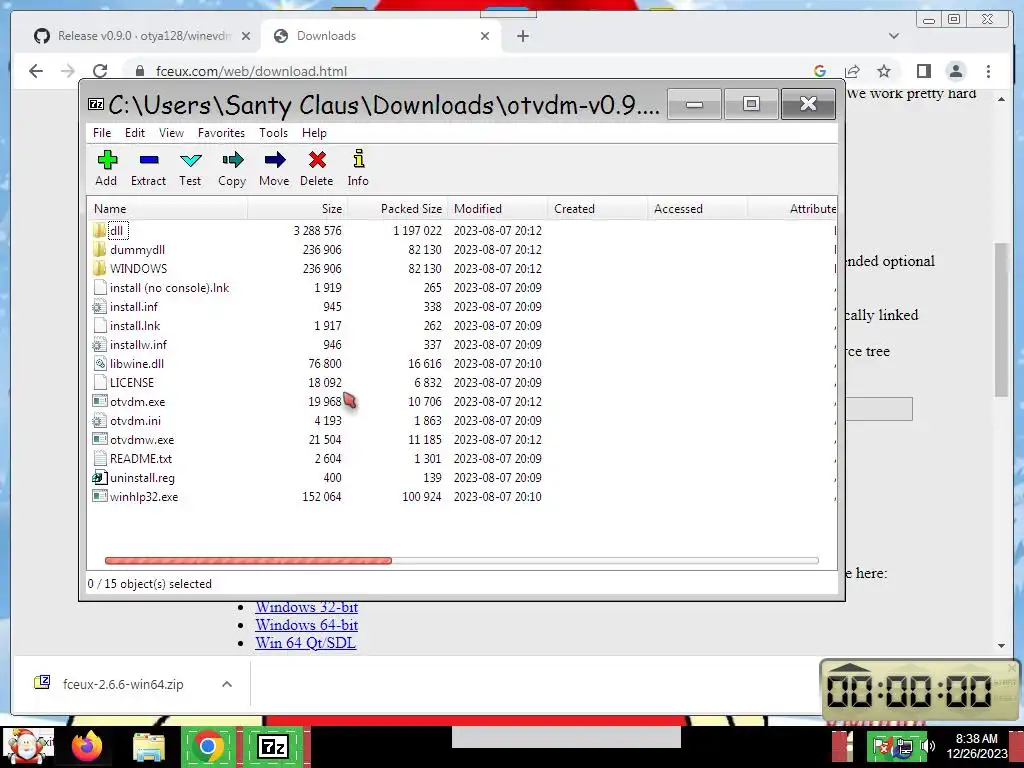Screen dimensions: 1024x768
Task: Open a new Chrome tab
Action: pos(522,36)
